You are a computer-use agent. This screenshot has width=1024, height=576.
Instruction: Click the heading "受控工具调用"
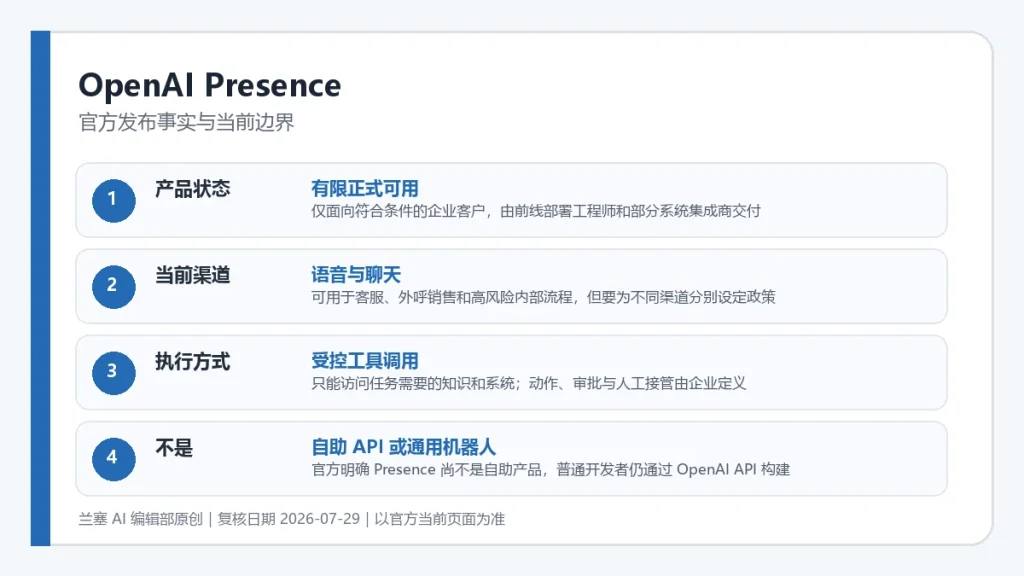[364, 361]
